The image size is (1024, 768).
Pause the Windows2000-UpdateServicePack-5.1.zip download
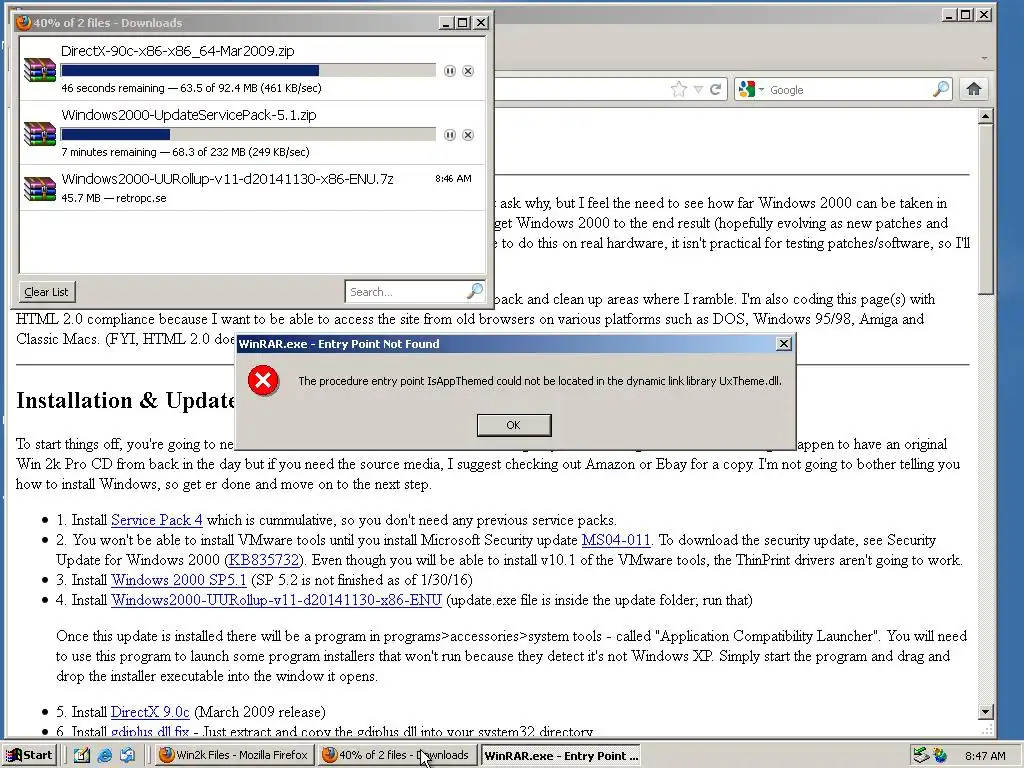click(x=449, y=135)
